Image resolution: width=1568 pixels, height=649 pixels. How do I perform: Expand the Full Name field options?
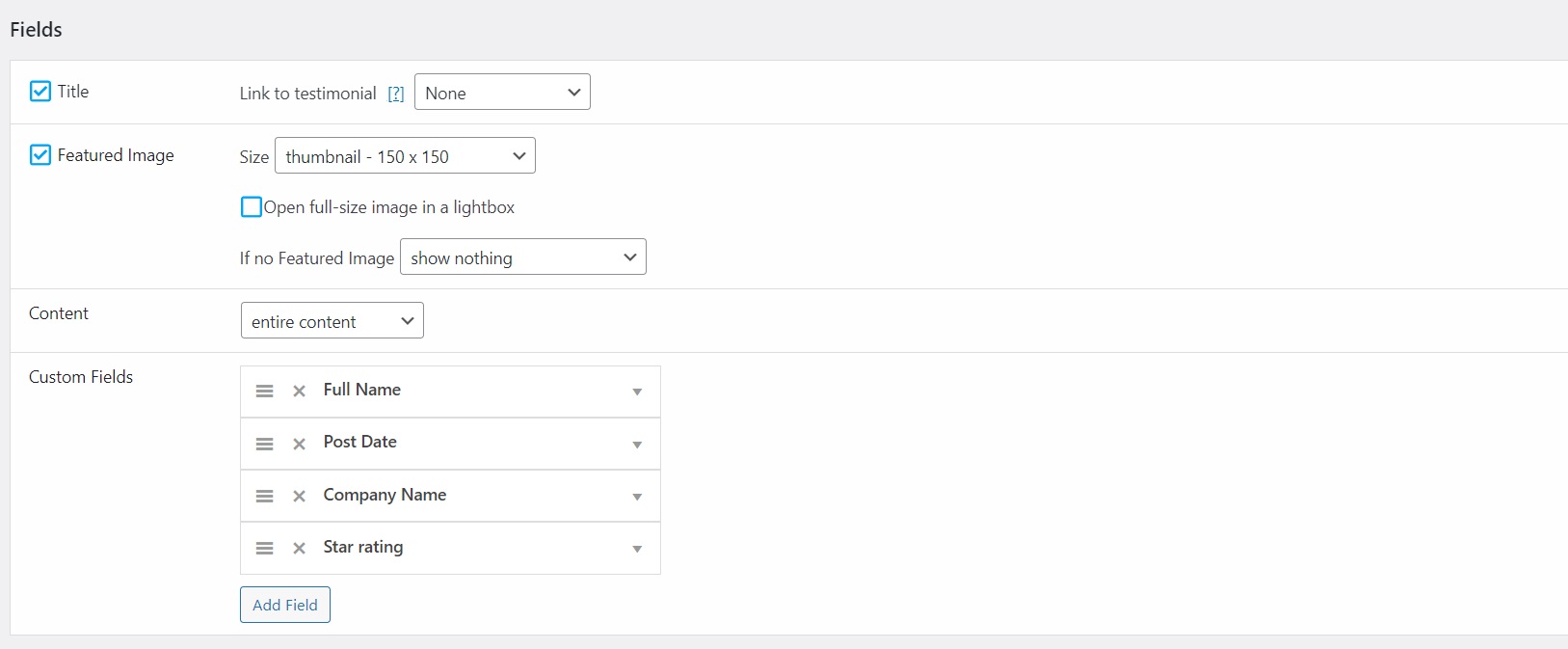point(637,392)
